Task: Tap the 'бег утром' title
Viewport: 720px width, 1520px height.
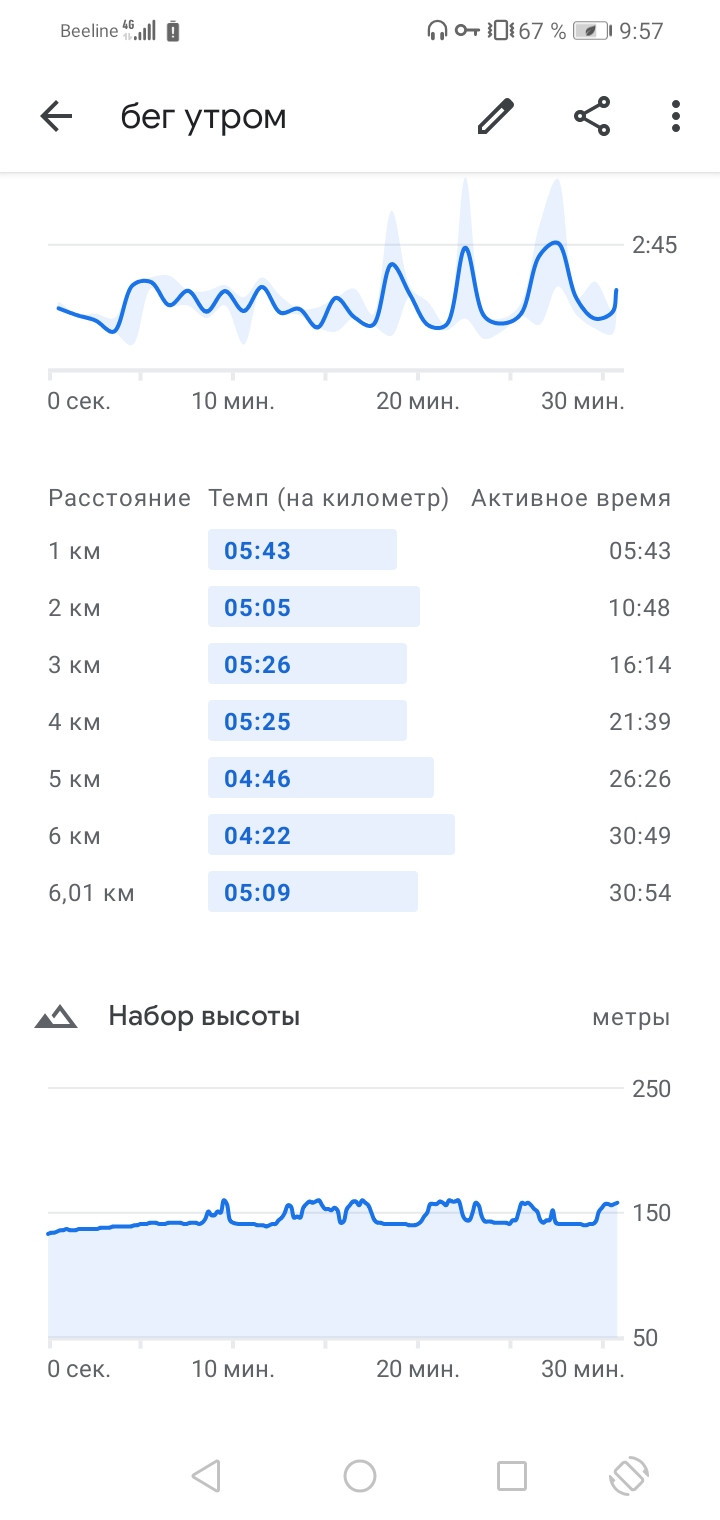Action: coord(204,117)
